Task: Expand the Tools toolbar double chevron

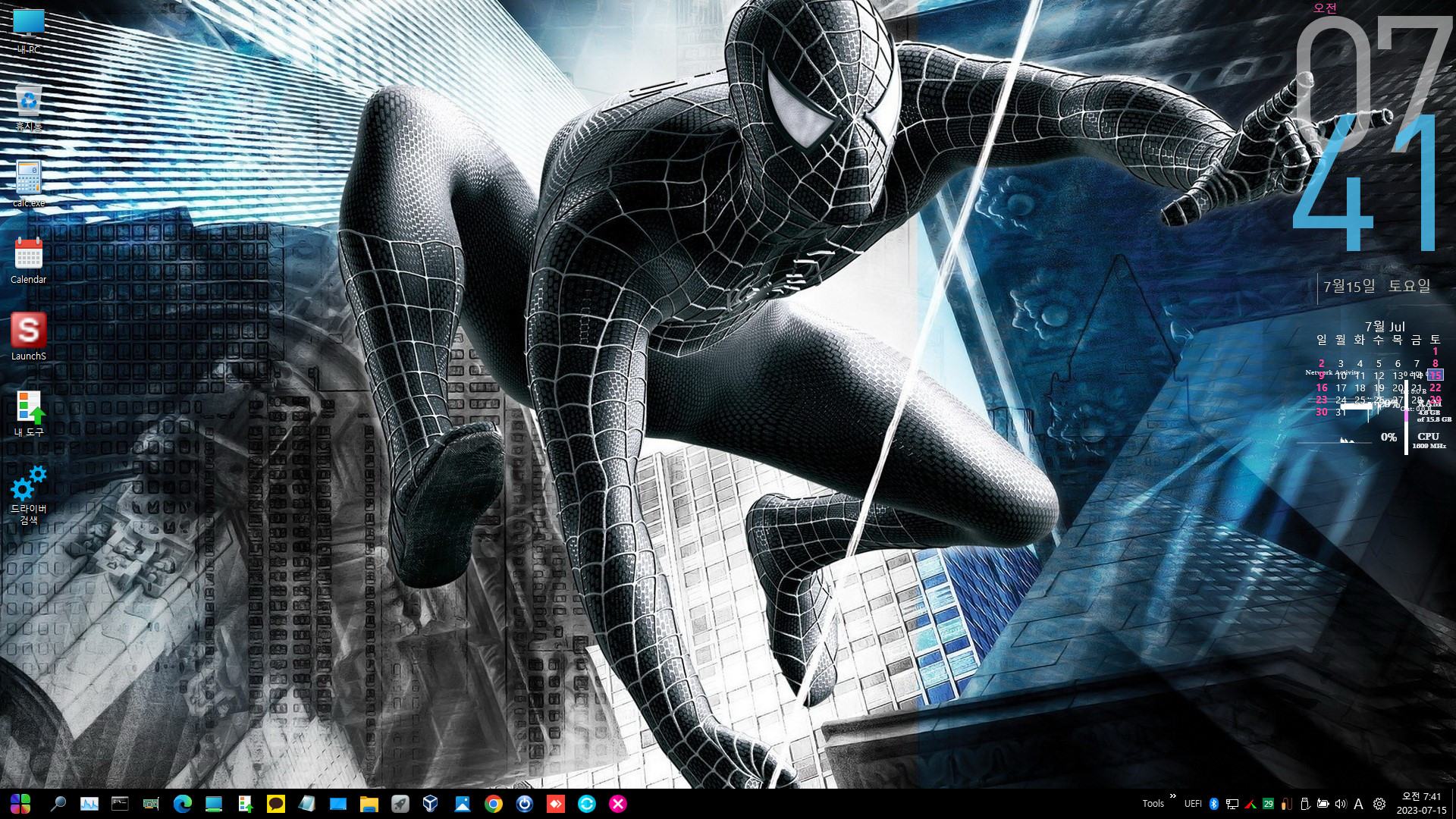Action: 1173,796
